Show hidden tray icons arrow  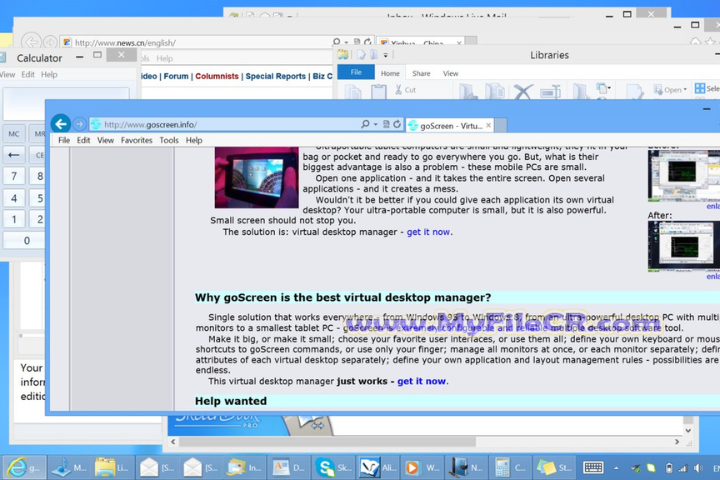[x=616, y=469]
